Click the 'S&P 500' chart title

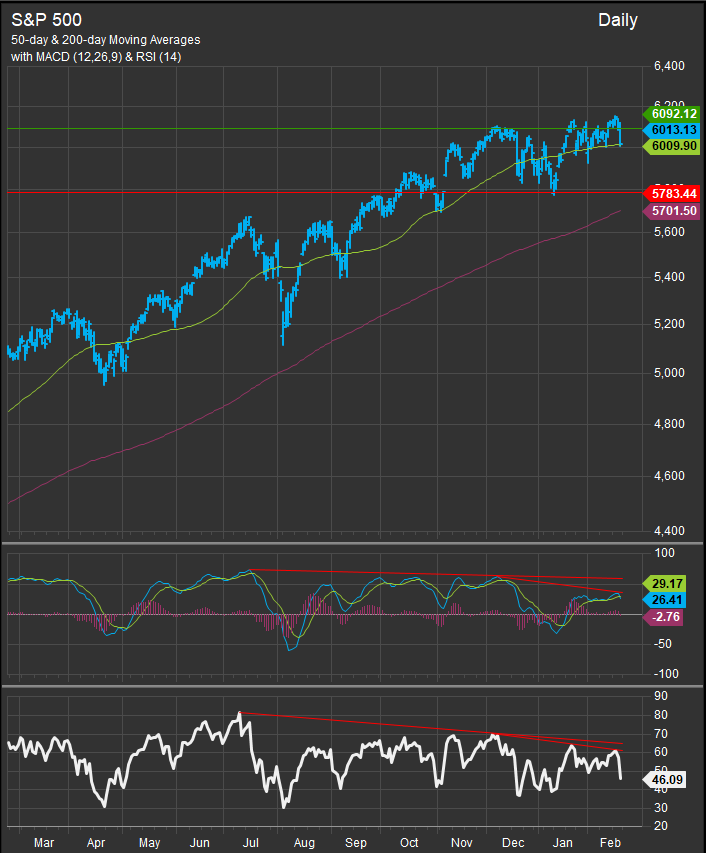[47, 20]
